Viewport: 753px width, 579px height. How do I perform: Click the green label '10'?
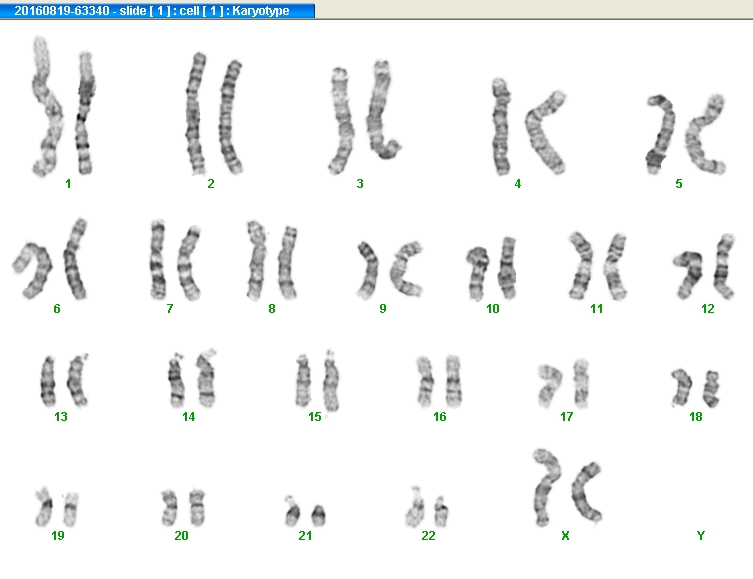(493, 309)
